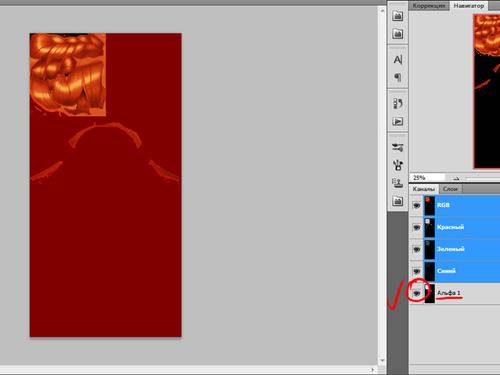Switch to the Коррекция tab
This screenshot has width=500, height=375.
(x=429, y=6)
